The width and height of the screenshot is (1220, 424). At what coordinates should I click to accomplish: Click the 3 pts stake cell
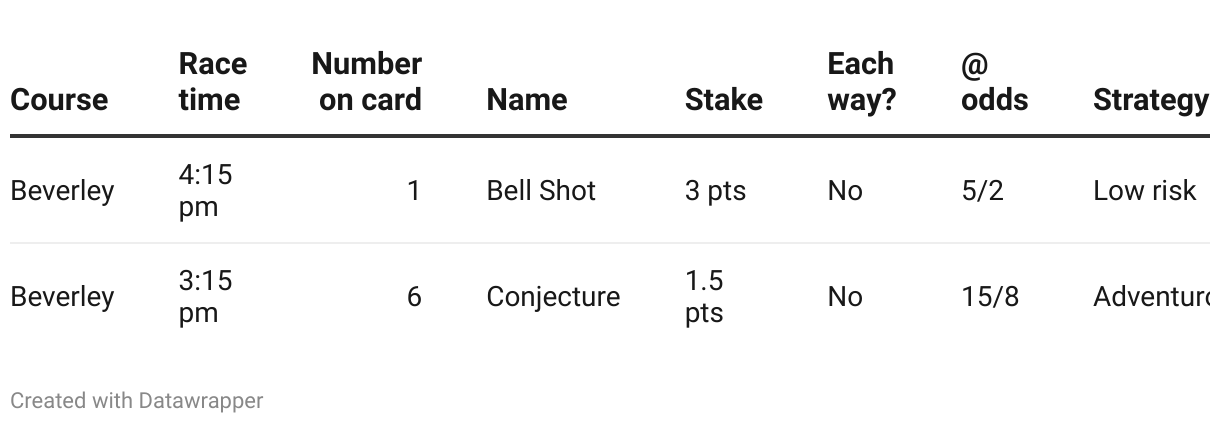(715, 190)
